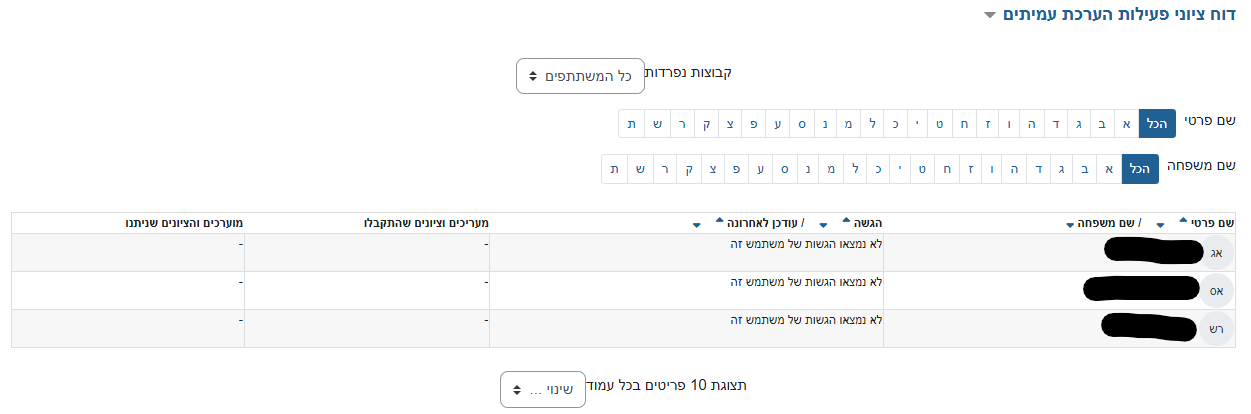Click descending sort arrow beside שם משפחה
Image resolution: width=1251 pixels, height=414 pixels.
click(1071, 225)
